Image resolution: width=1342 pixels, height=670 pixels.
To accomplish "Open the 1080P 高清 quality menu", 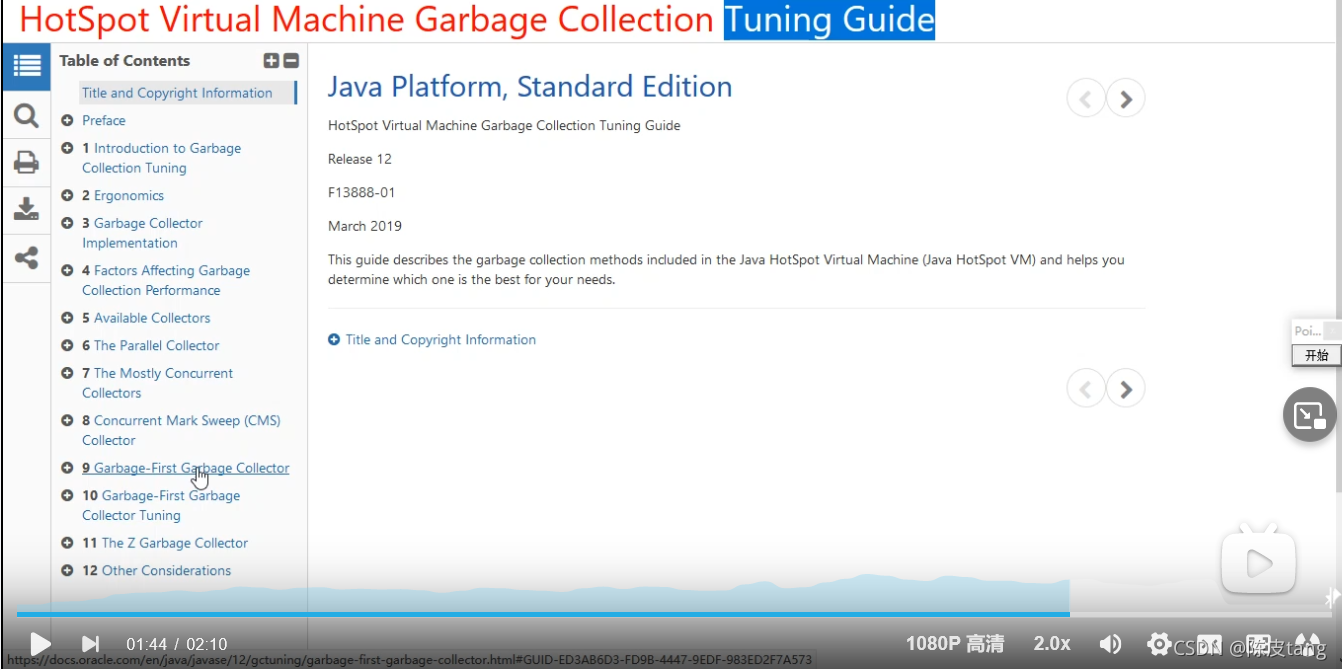I will 955,644.
